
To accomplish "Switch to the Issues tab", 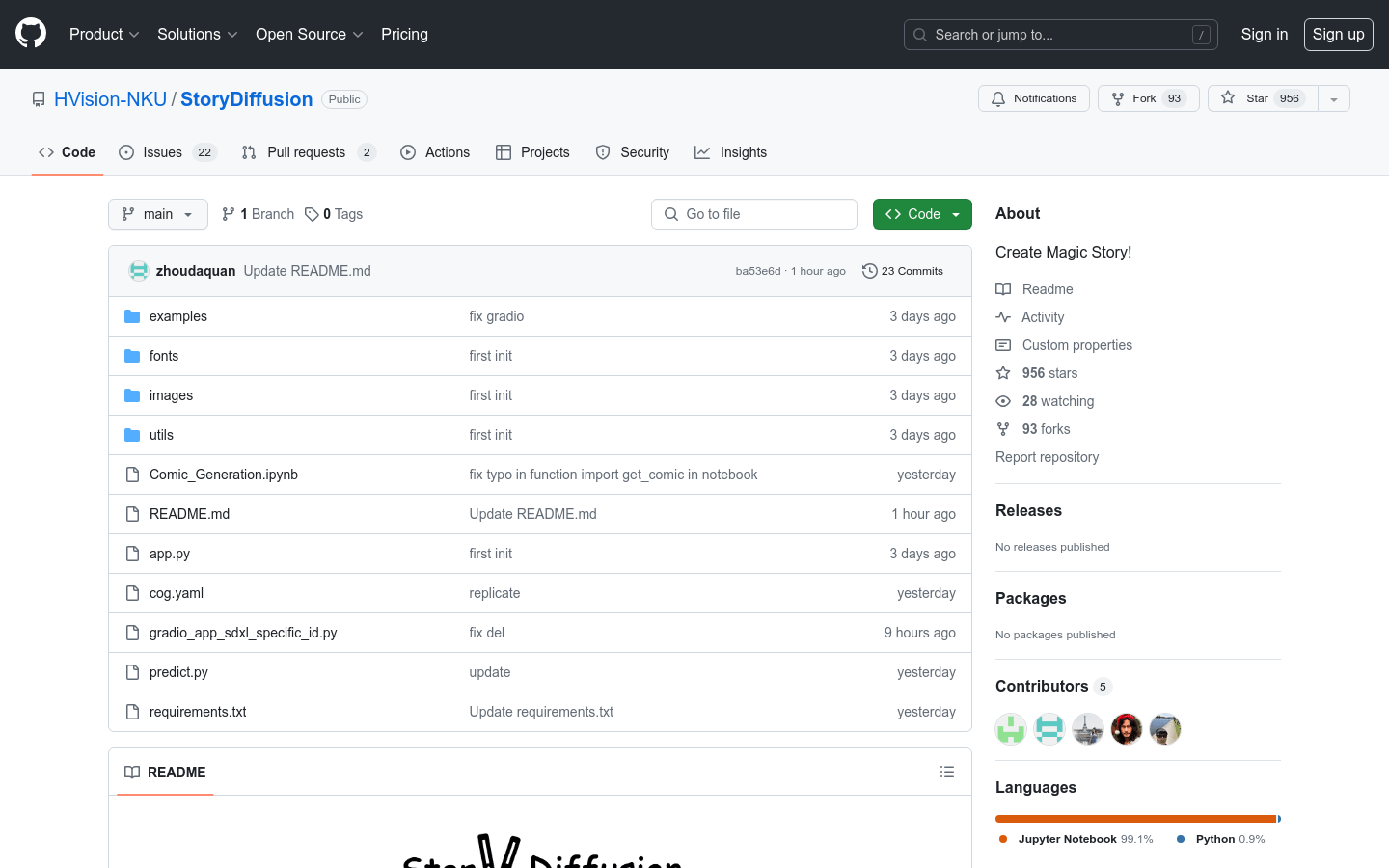I will (168, 152).
